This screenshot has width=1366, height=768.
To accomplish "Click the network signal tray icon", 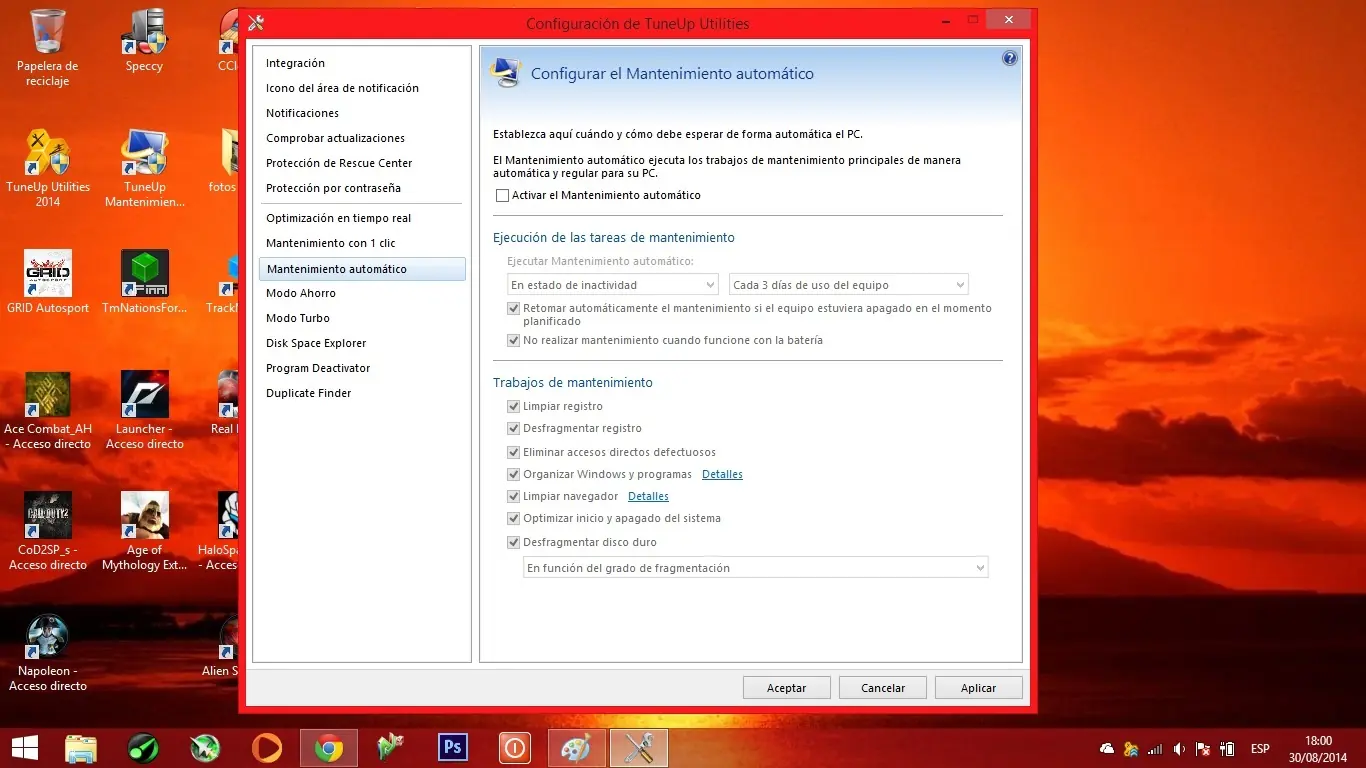I will coord(1156,749).
